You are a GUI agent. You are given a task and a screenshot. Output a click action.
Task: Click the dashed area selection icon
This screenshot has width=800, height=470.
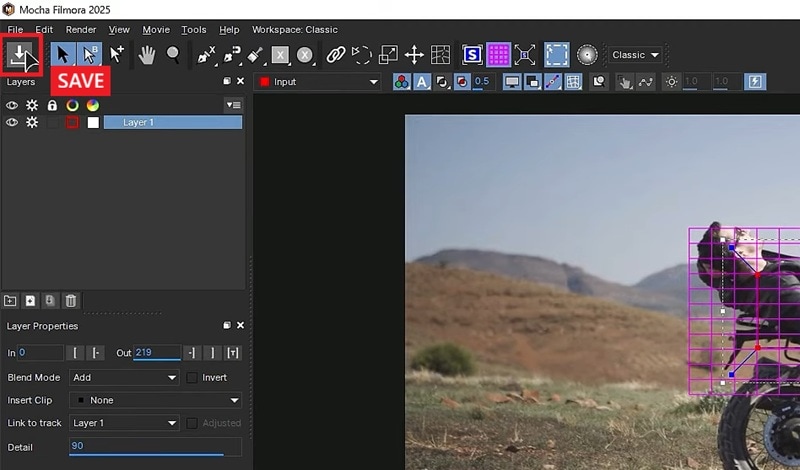tap(556, 55)
